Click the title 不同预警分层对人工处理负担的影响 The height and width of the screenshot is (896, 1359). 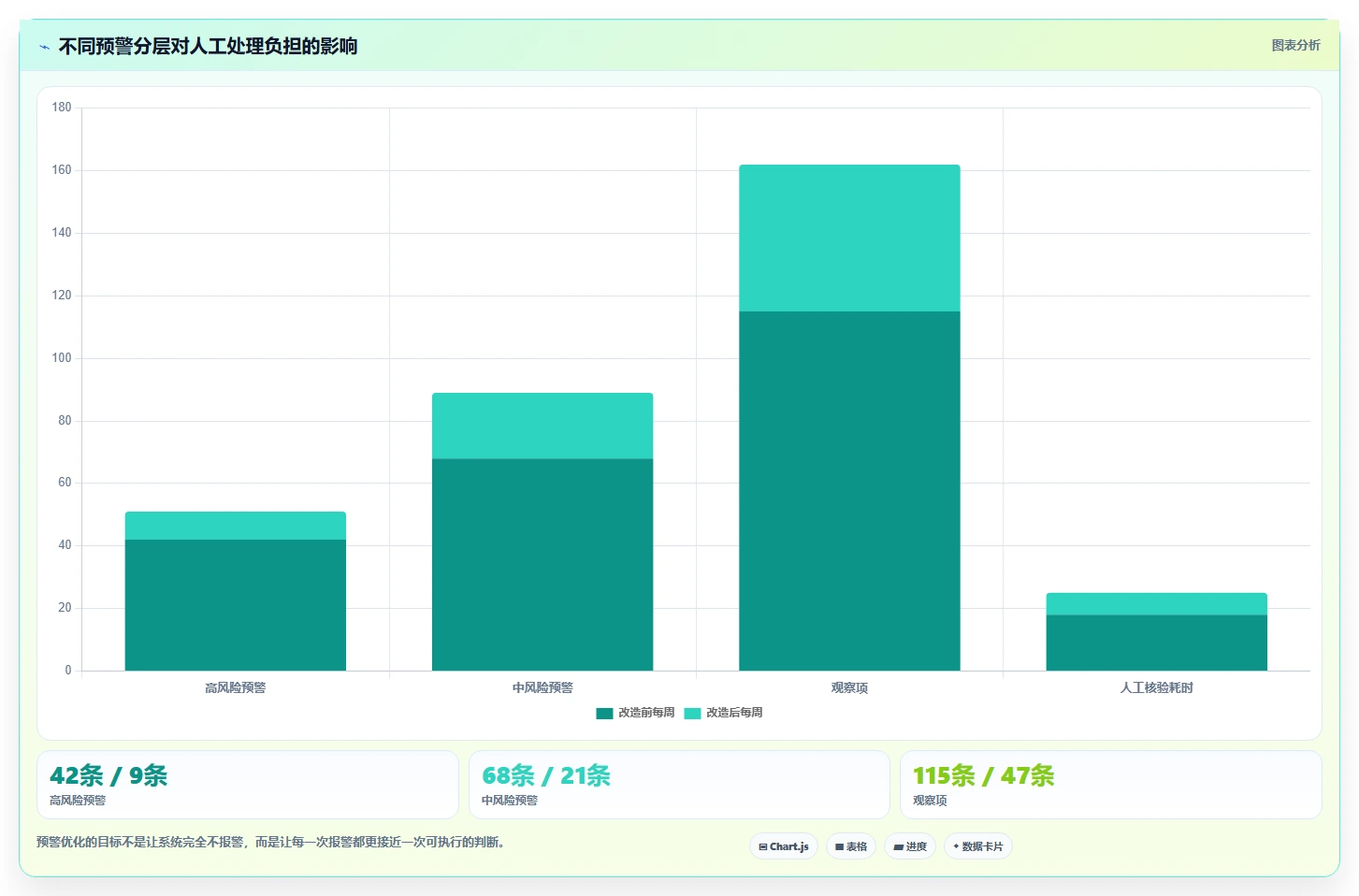tap(208, 46)
